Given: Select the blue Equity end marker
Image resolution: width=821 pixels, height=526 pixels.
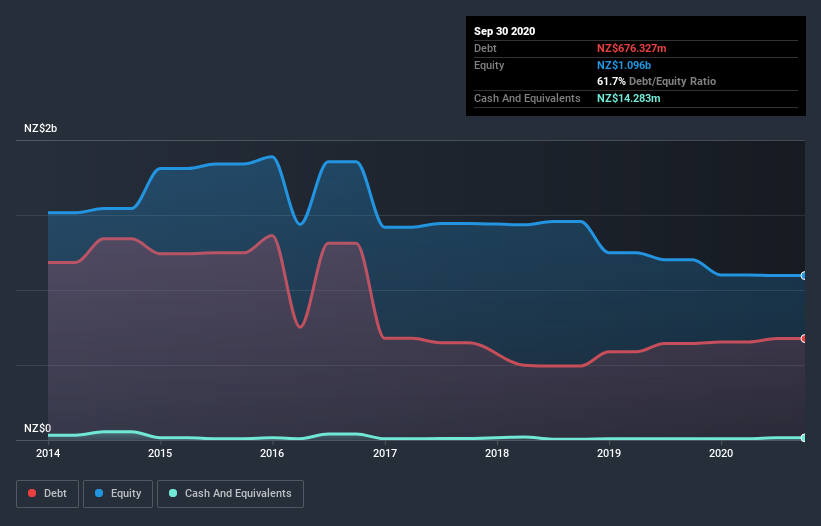Looking at the screenshot, I should point(804,275).
